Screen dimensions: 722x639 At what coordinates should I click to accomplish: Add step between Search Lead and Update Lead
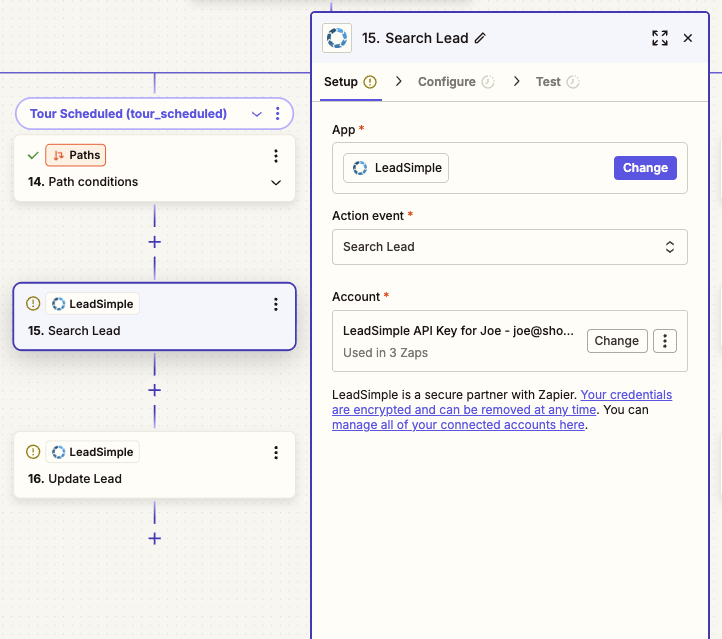point(154,390)
